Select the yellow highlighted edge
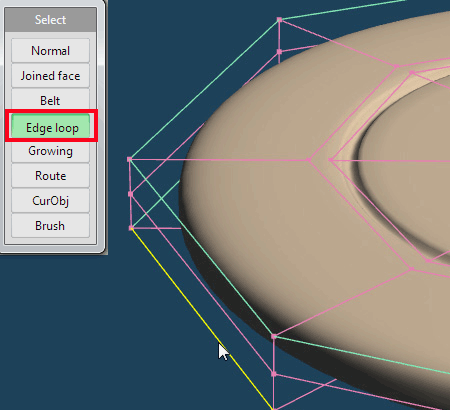The height and width of the screenshot is (410, 450). pos(202,319)
